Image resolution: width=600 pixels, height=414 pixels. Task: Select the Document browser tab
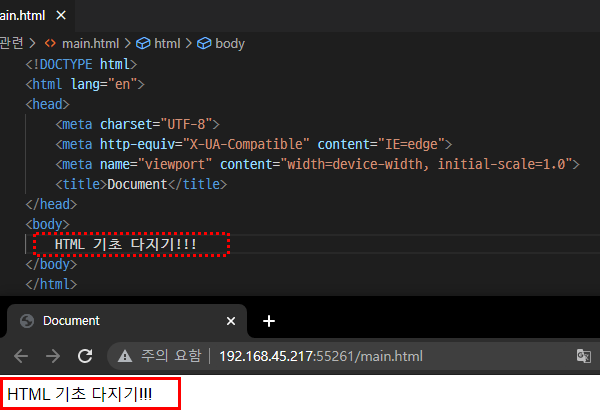[127, 321]
